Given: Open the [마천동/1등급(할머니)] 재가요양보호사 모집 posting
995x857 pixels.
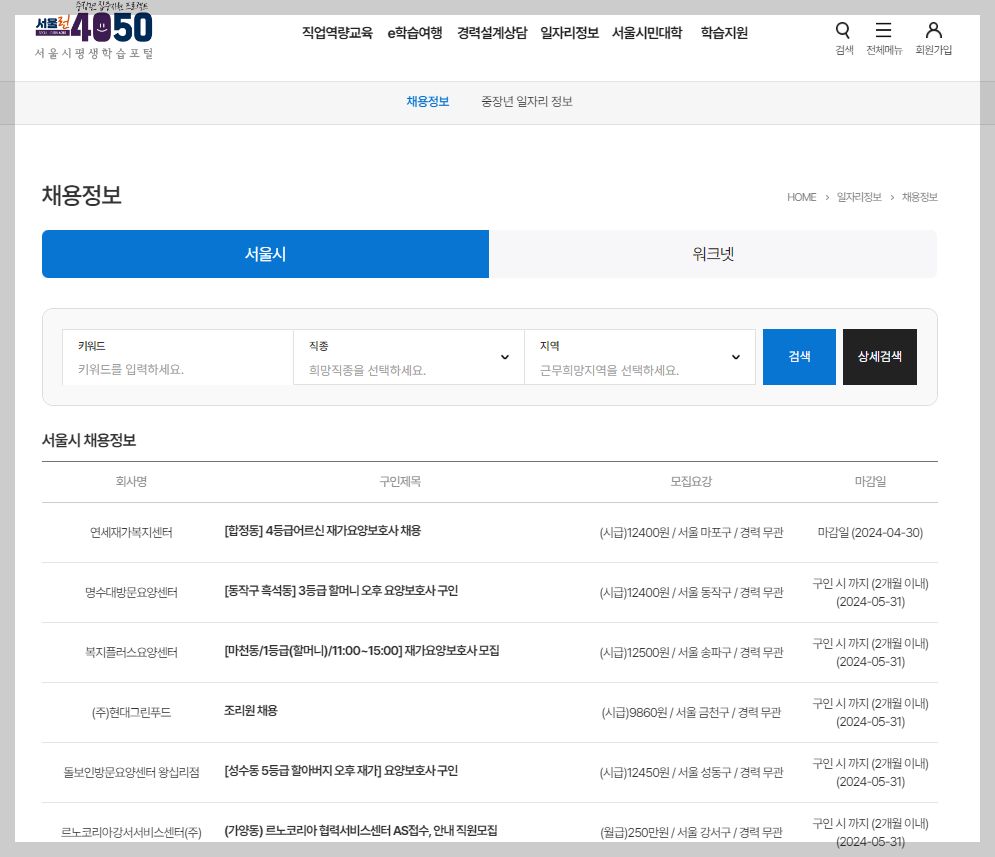Looking at the screenshot, I should (362, 651).
